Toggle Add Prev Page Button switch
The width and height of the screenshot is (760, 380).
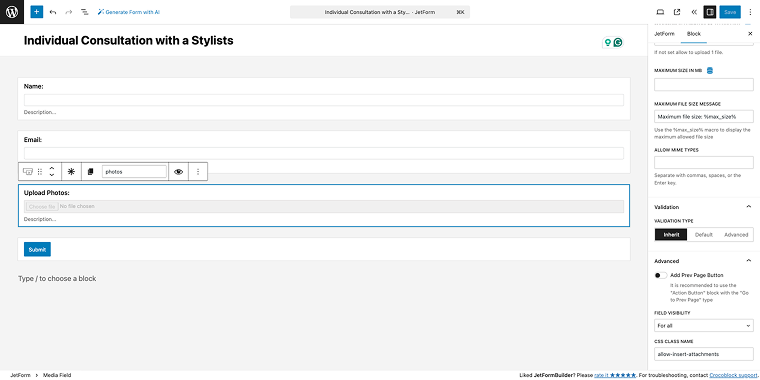pyautogui.click(x=661, y=275)
